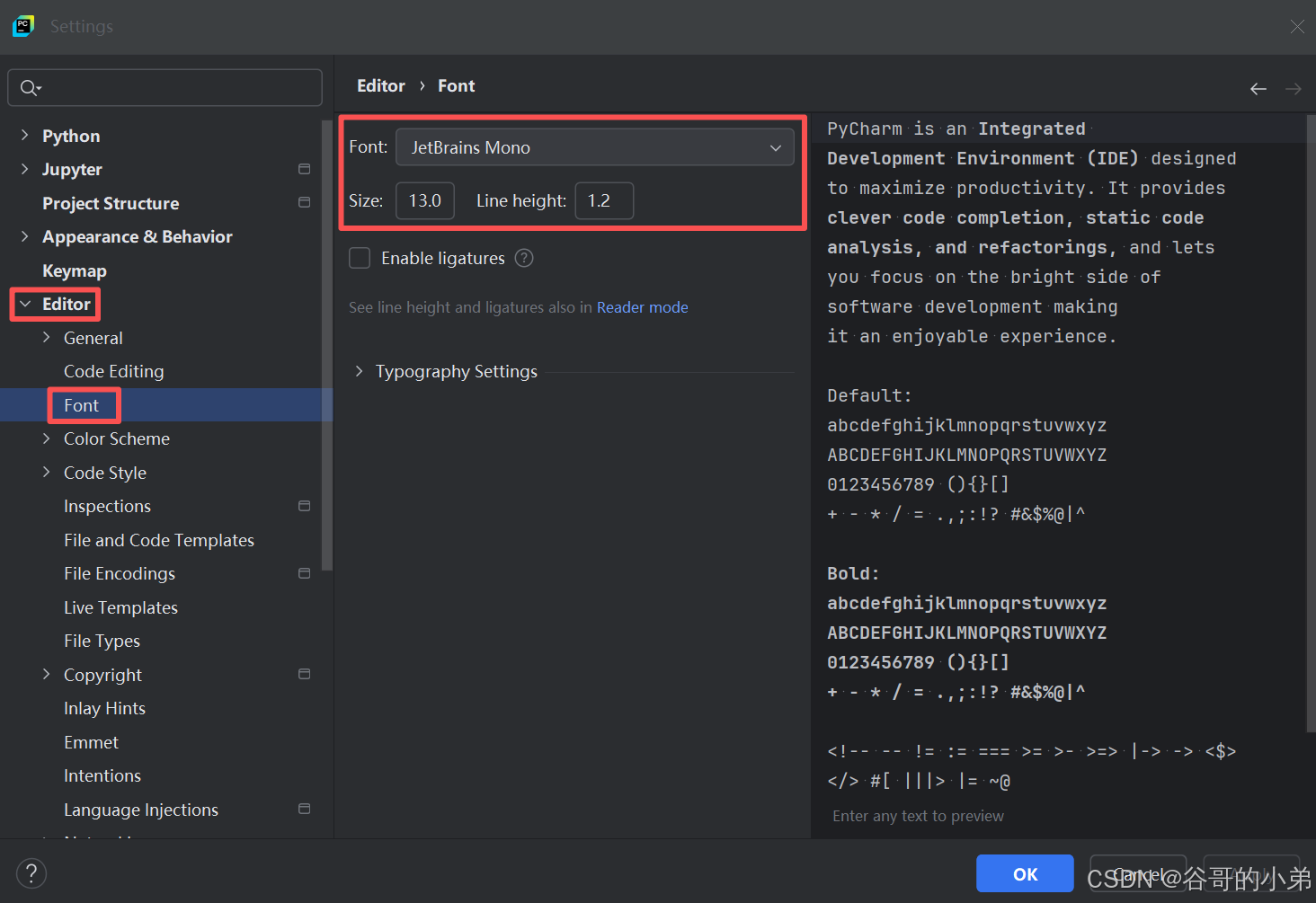Expand the Python settings node

[24, 136]
